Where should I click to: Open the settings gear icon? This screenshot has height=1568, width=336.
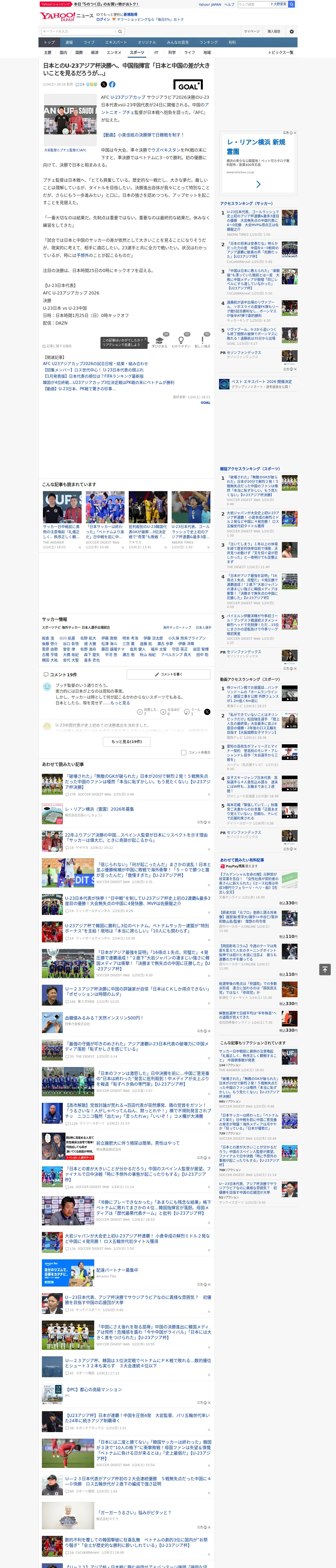click(x=292, y=32)
